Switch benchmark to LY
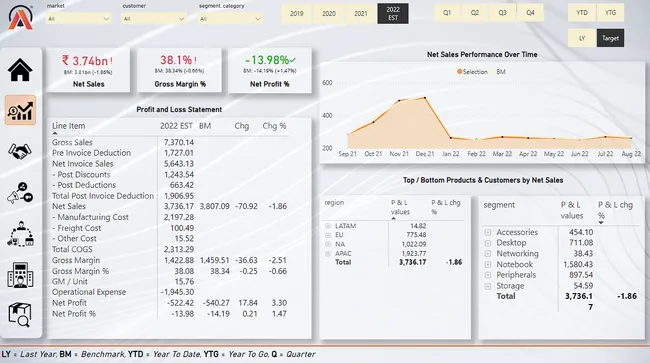This screenshot has height=363, width=650. (x=582, y=38)
